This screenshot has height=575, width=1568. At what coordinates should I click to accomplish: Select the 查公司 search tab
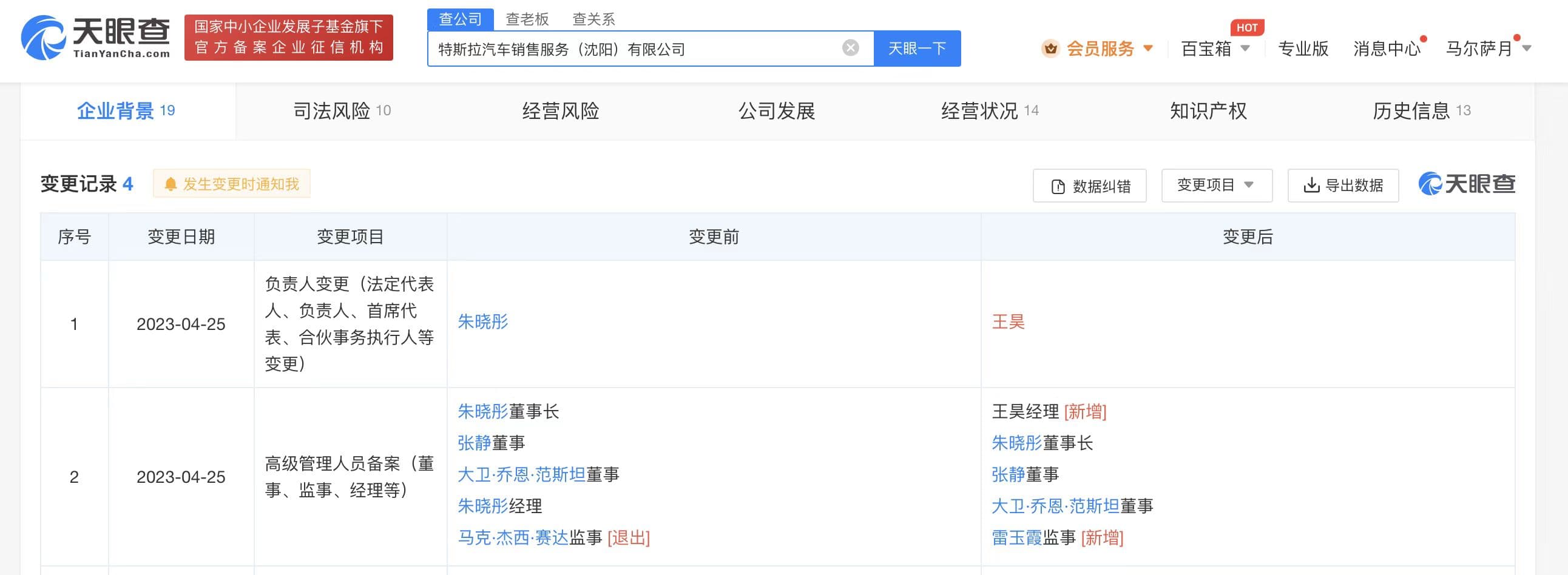tap(460, 19)
